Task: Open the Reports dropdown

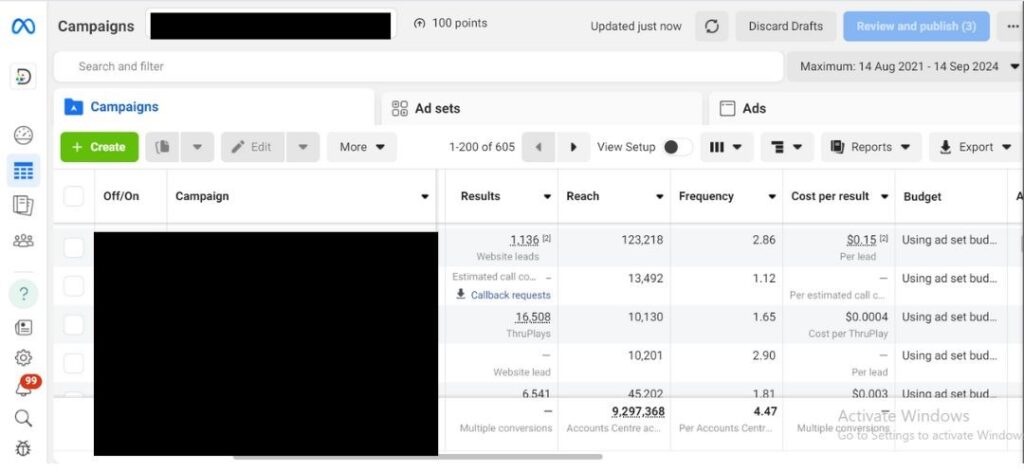Action: [871, 147]
